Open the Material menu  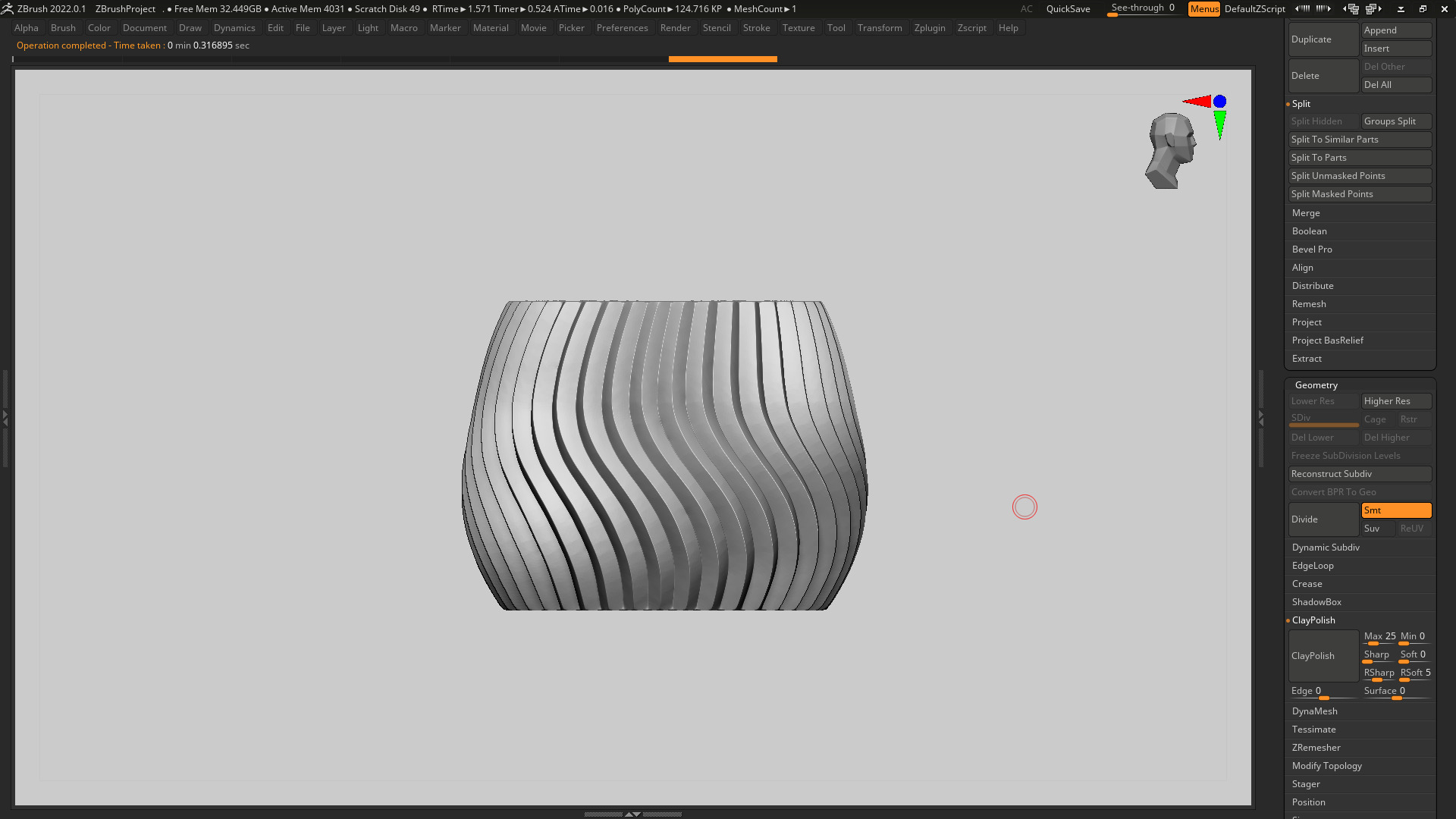[x=491, y=28]
